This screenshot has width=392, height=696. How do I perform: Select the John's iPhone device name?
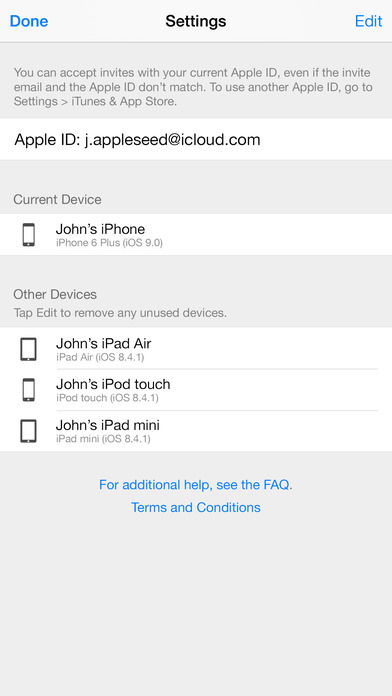(100, 229)
